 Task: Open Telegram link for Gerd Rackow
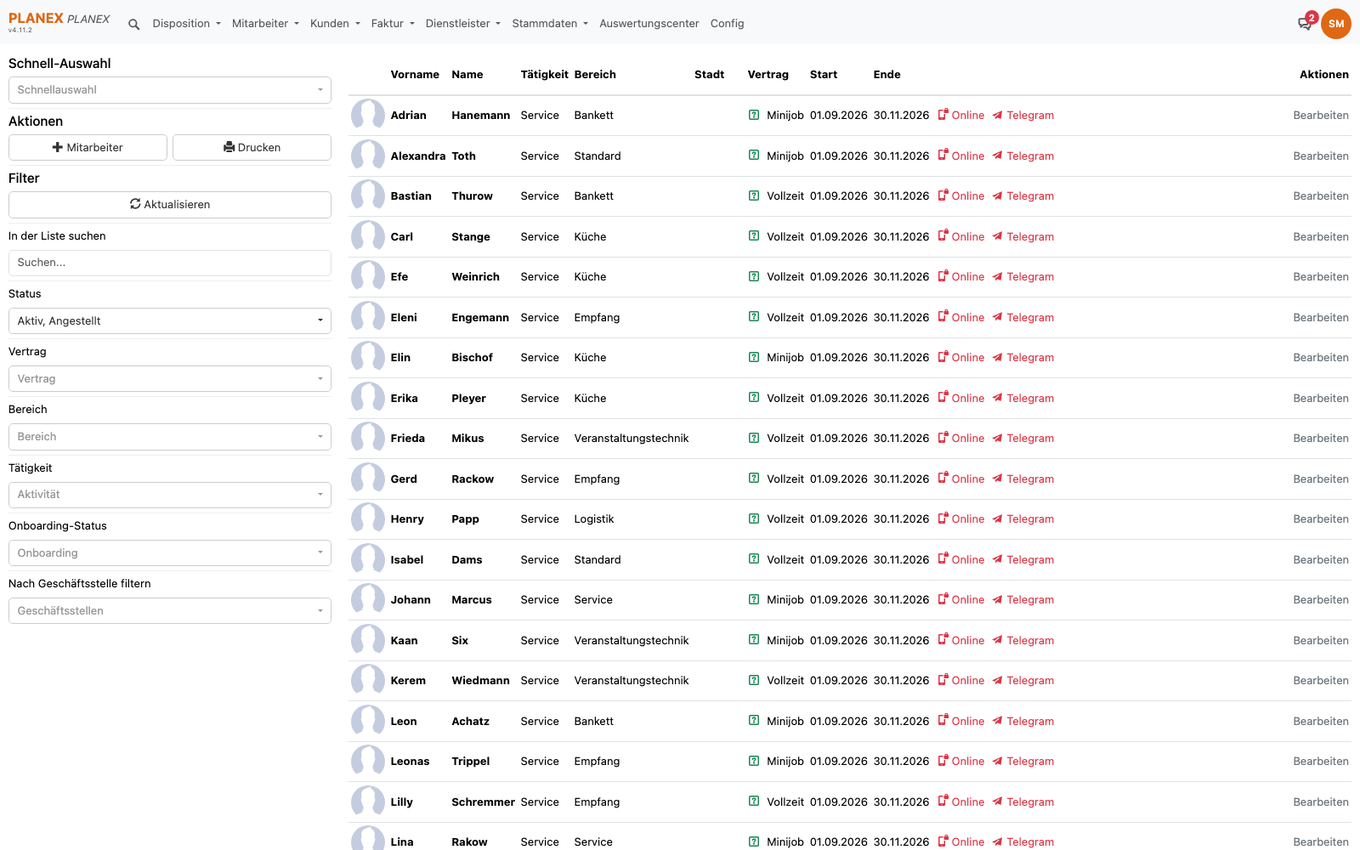pos(1023,479)
